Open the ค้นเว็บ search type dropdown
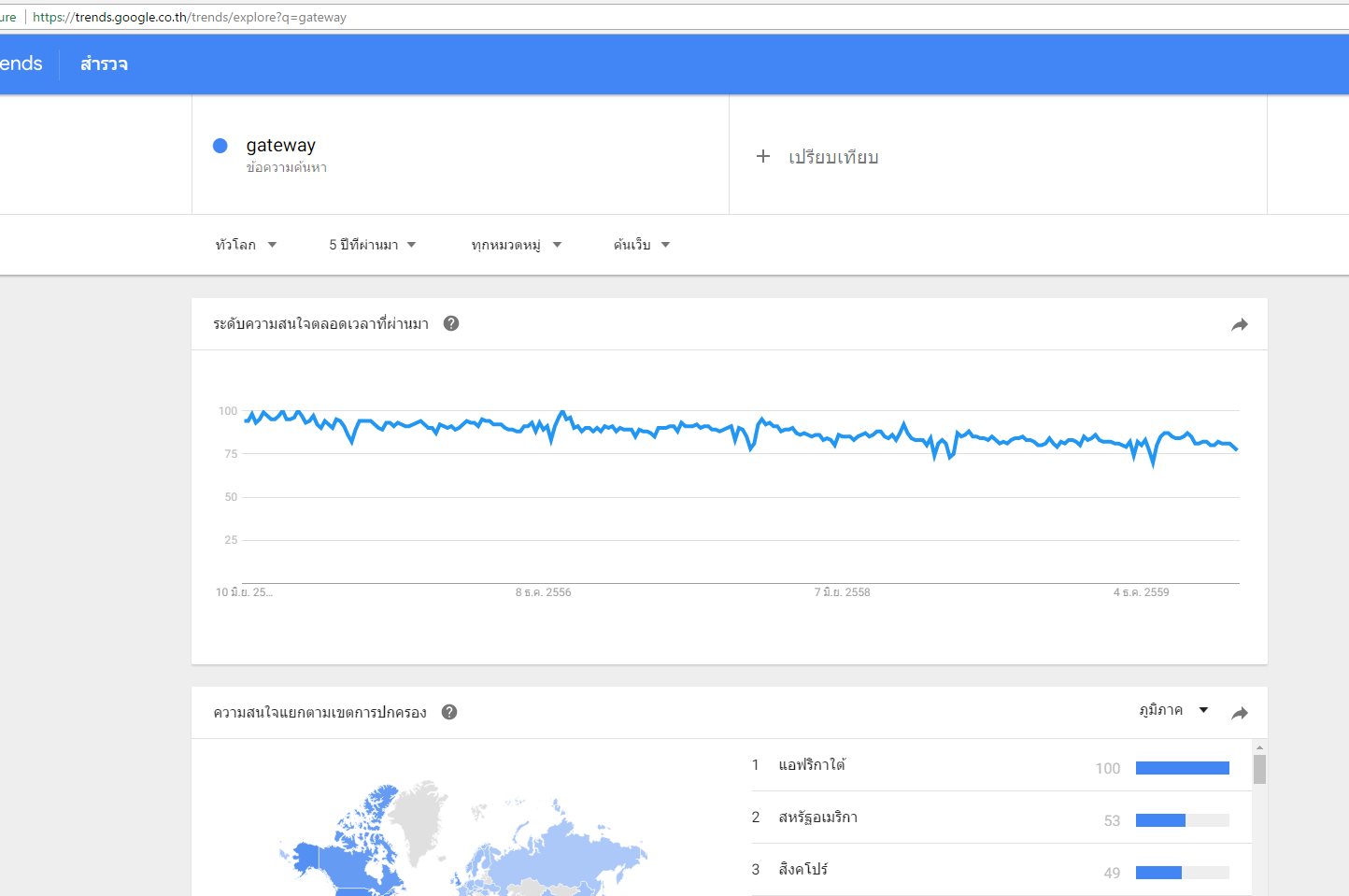The width and height of the screenshot is (1349, 896). [x=642, y=245]
